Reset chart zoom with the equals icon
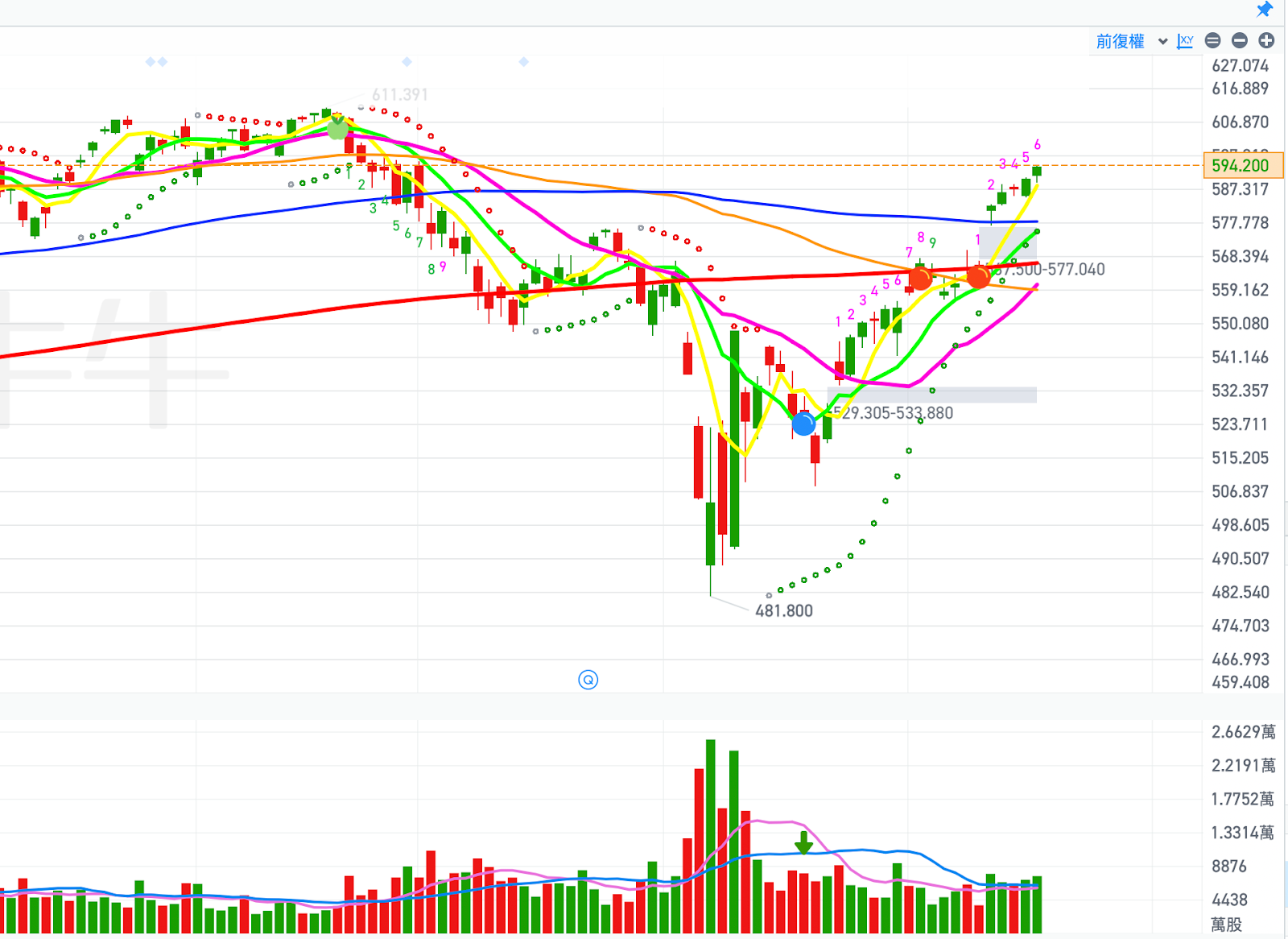 click(1213, 40)
